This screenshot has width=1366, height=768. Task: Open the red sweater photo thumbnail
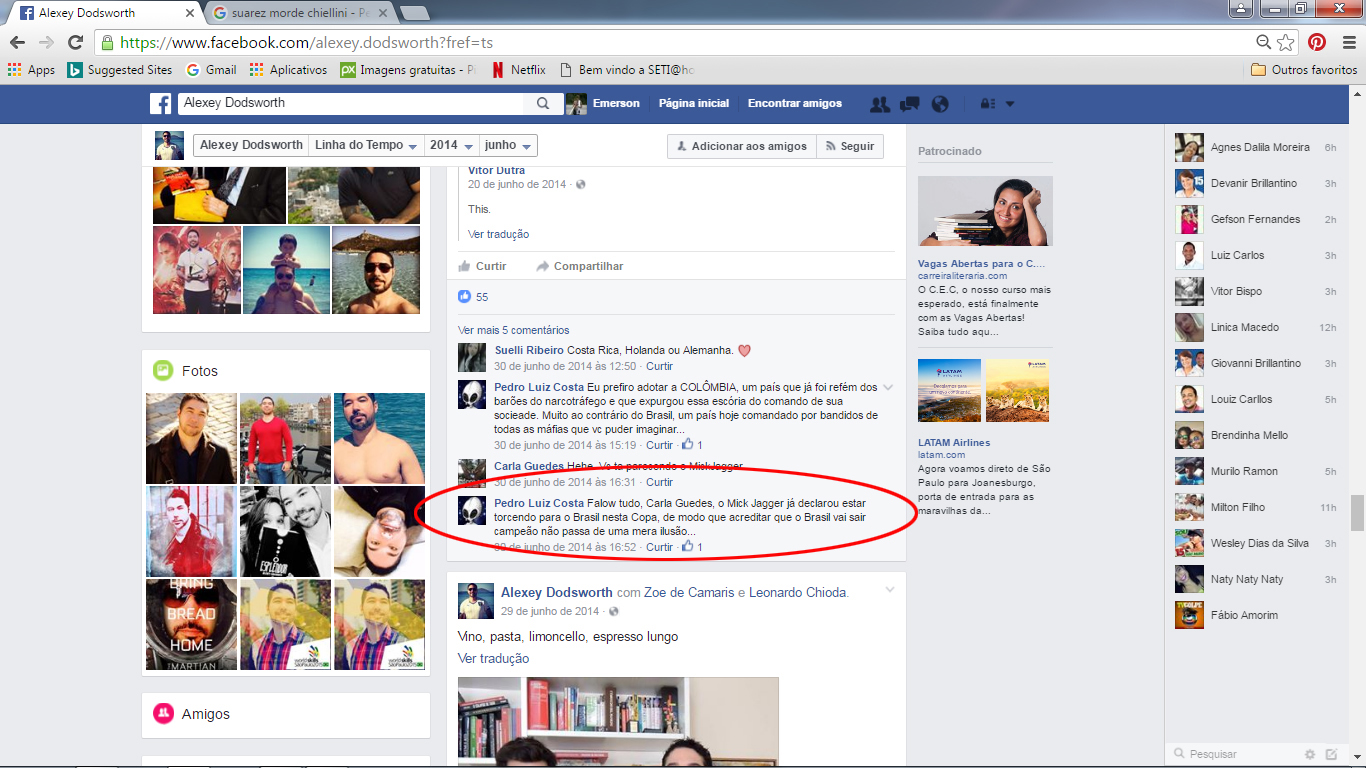pos(285,438)
